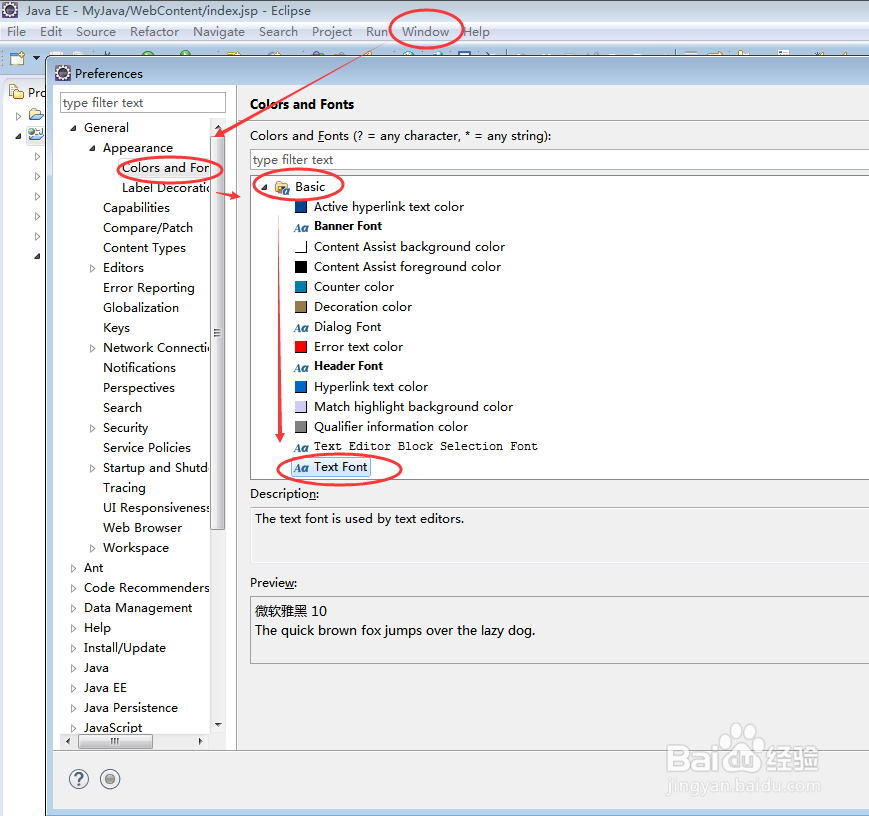Click Content Assist foreground color swatch

[x=301, y=267]
